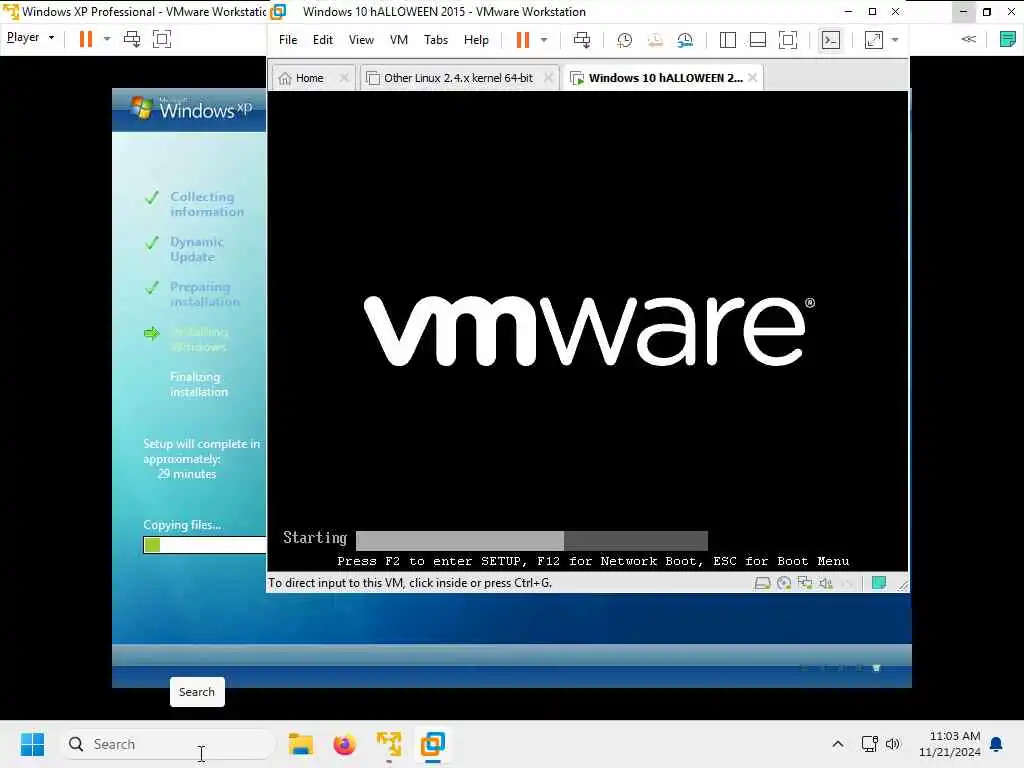Click the "Finalizing installation" step text
1024x768 pixels.
[199, 384]
